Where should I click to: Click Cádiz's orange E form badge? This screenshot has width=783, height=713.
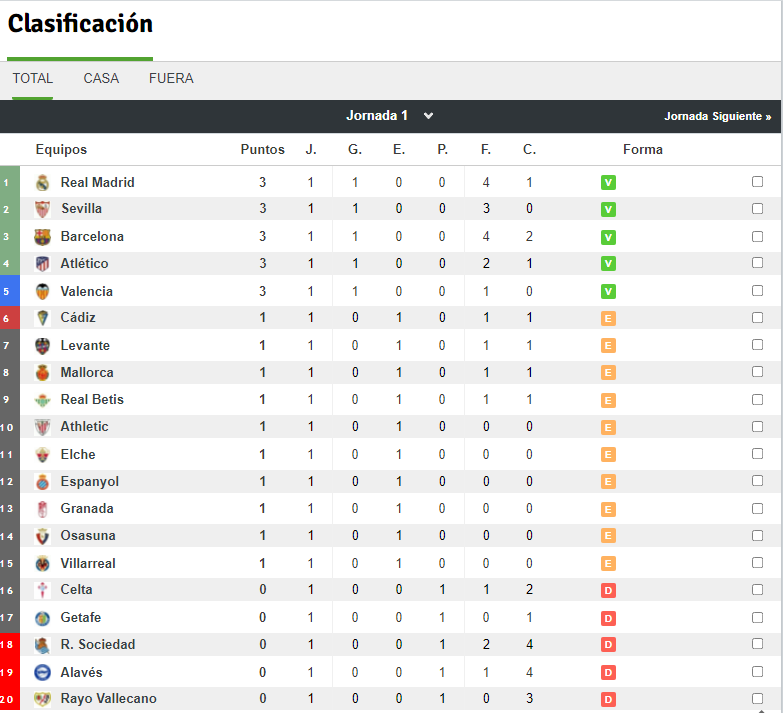point(608,319)
